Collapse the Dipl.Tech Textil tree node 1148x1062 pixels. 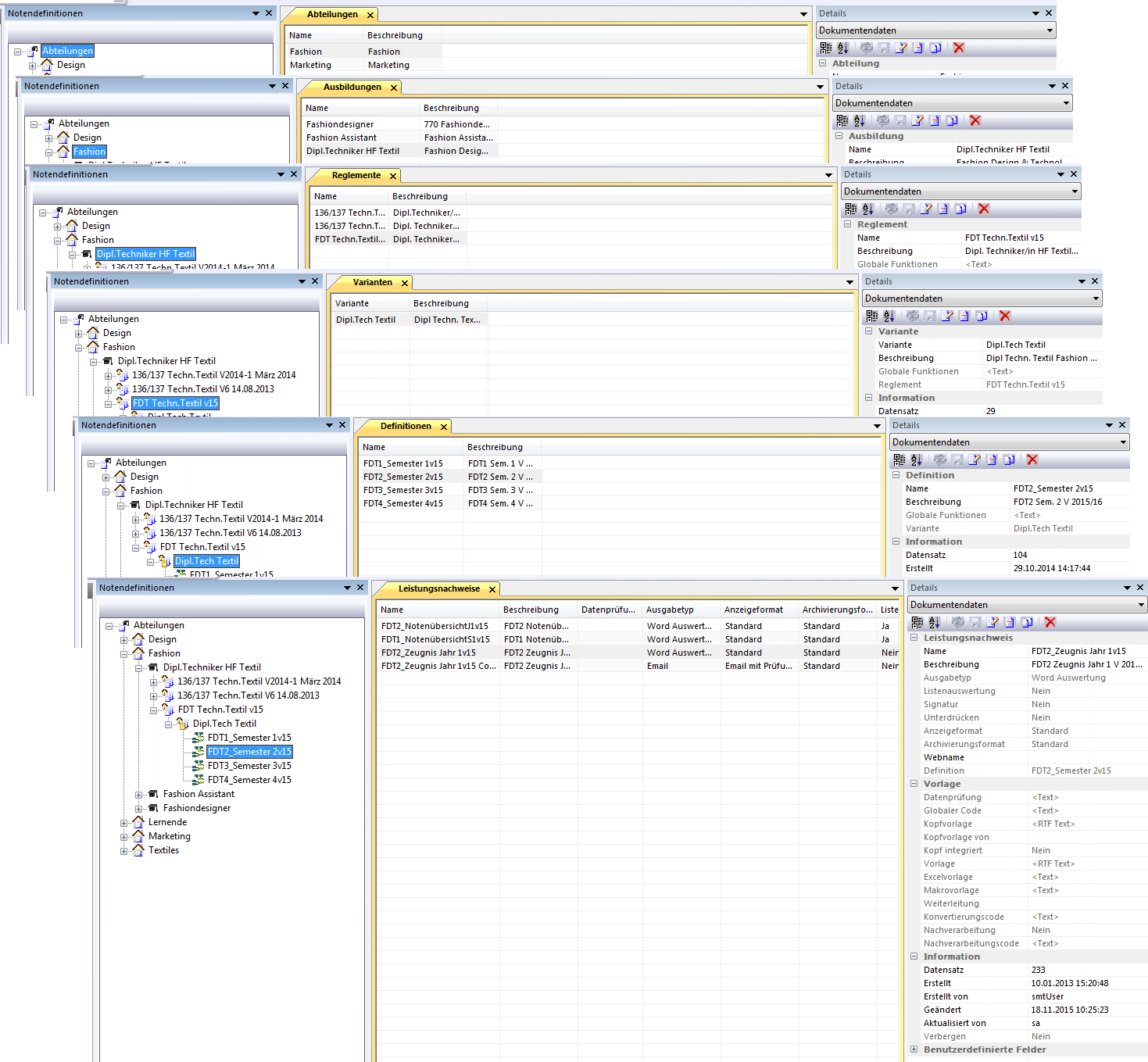(x=167, y=723)
